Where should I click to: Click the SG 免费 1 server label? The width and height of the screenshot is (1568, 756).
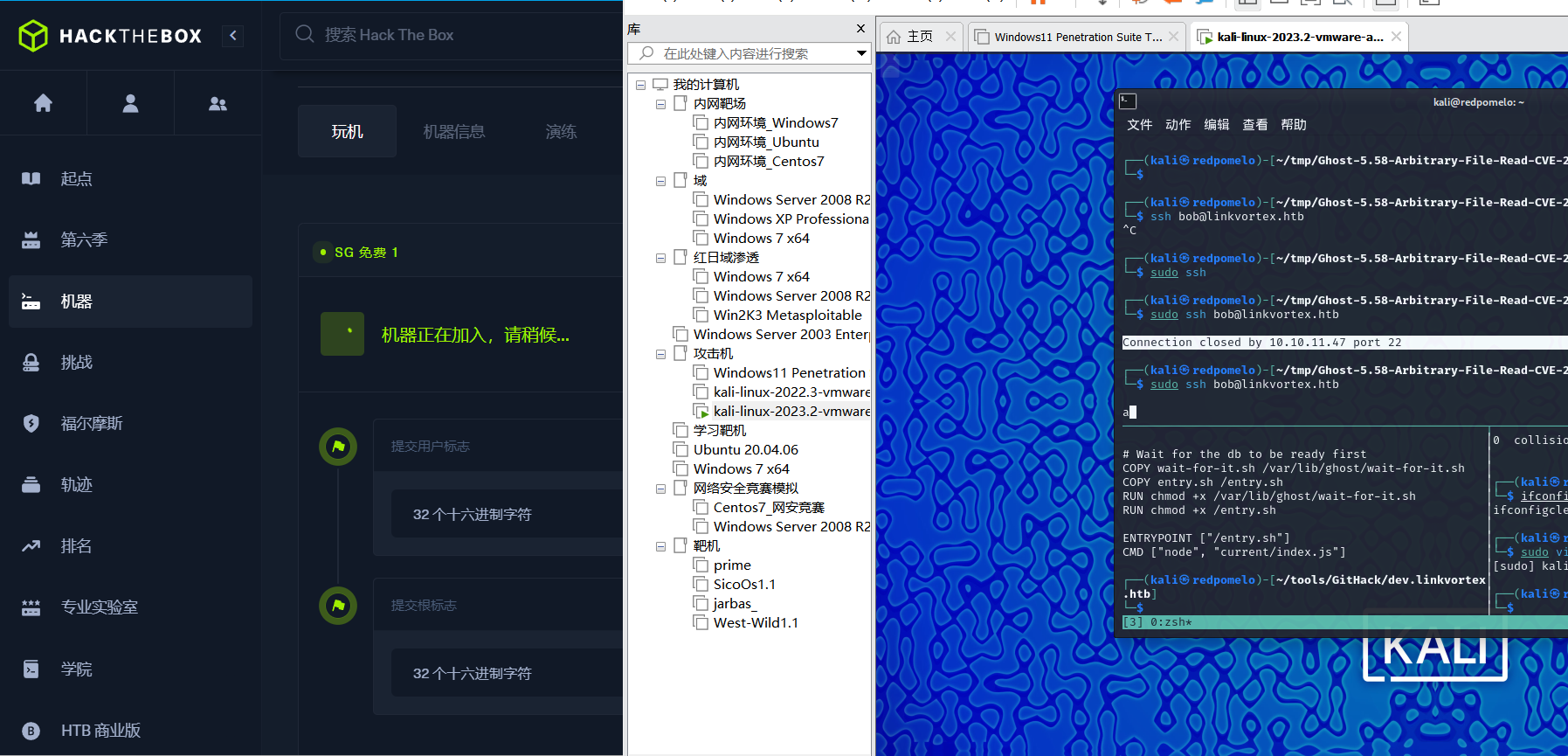tap(366, 253)
